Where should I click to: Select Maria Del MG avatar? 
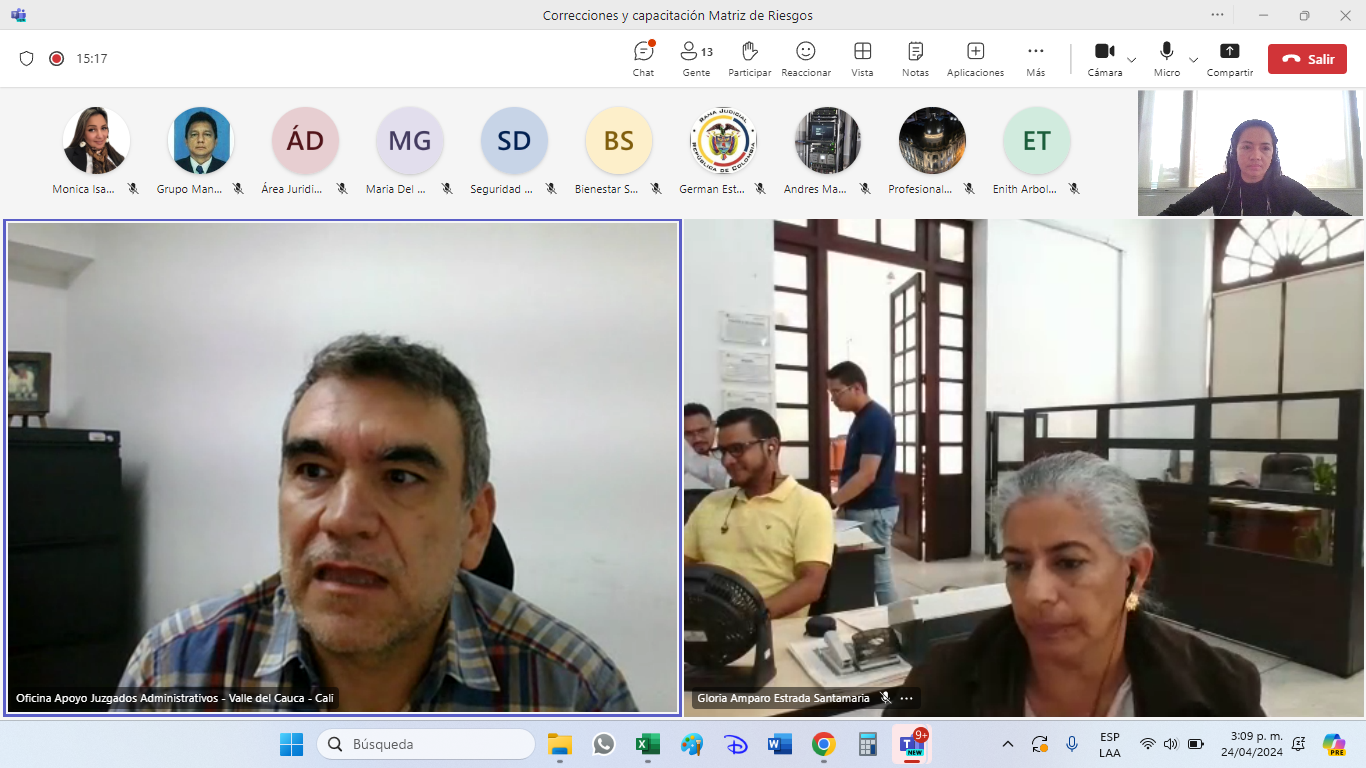click(x=410, y=141)
